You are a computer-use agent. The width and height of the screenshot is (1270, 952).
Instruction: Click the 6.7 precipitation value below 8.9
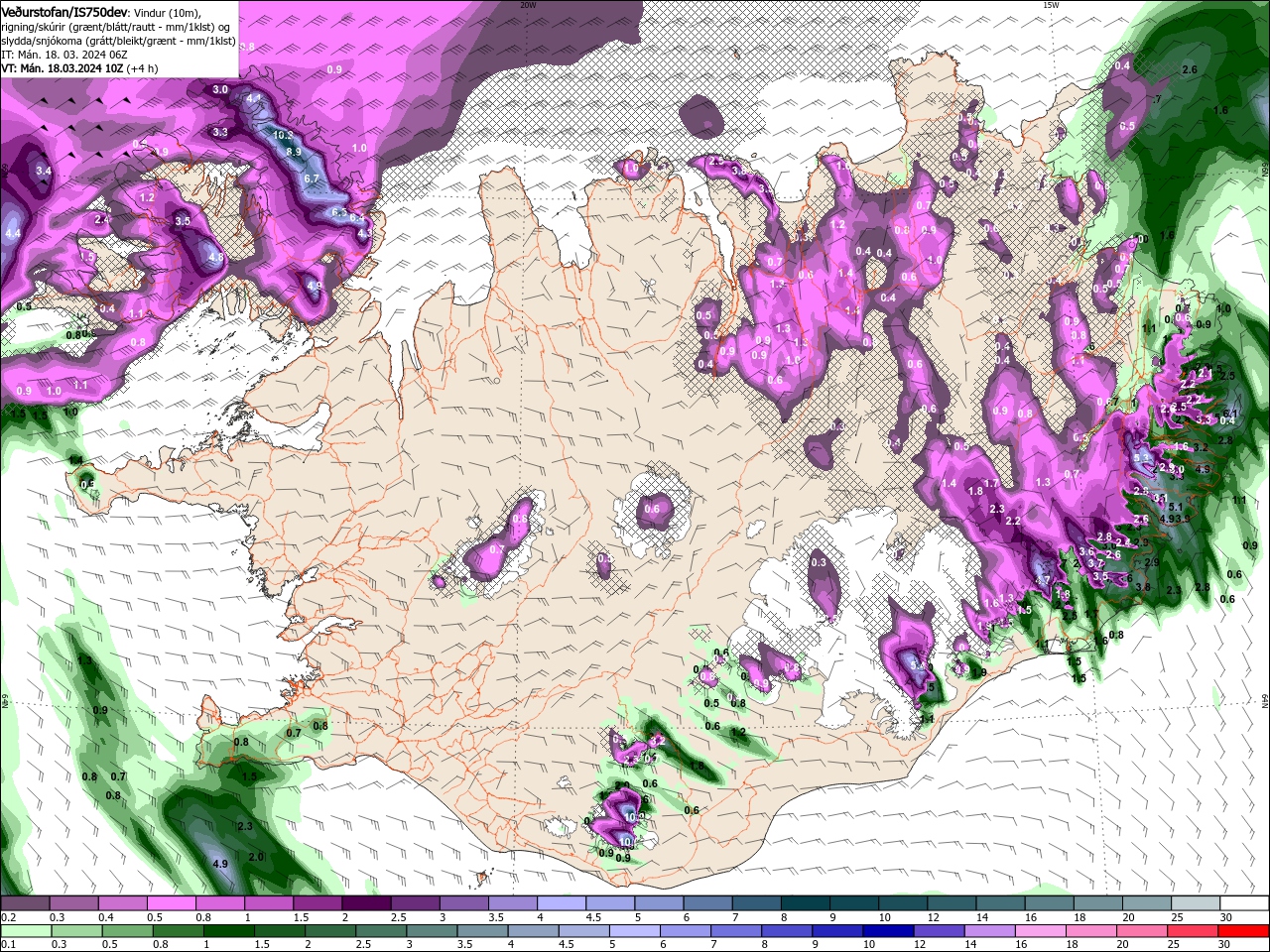311,178
